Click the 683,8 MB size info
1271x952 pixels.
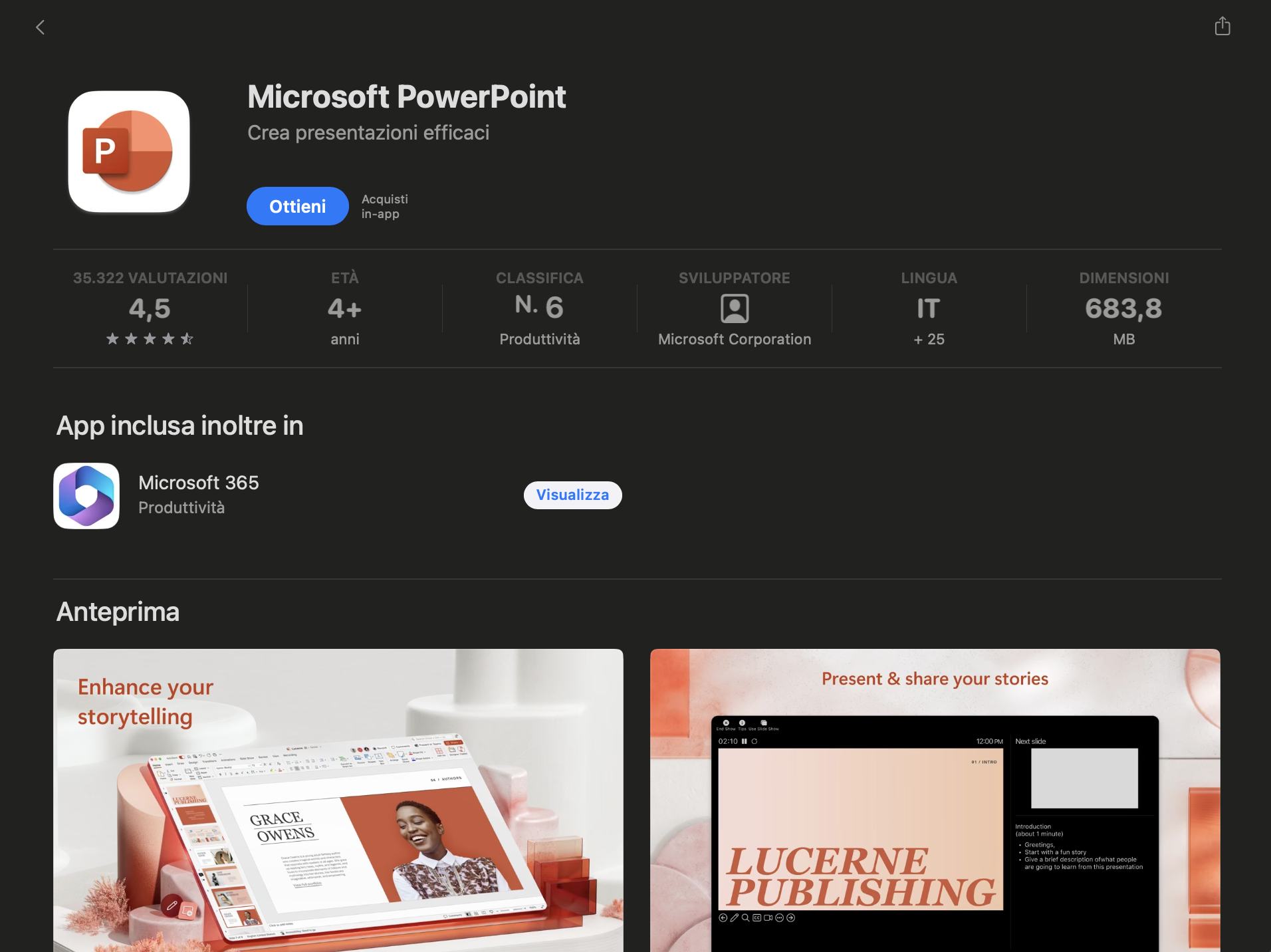tap(1123, 308)
